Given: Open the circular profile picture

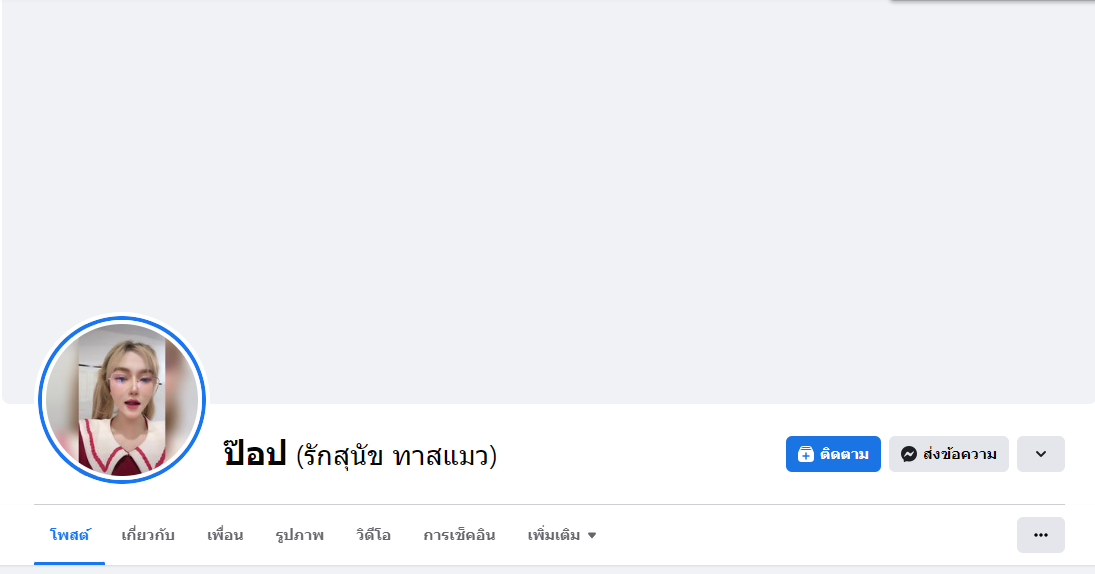Looking at the screenshot, I should click(122, 400).
